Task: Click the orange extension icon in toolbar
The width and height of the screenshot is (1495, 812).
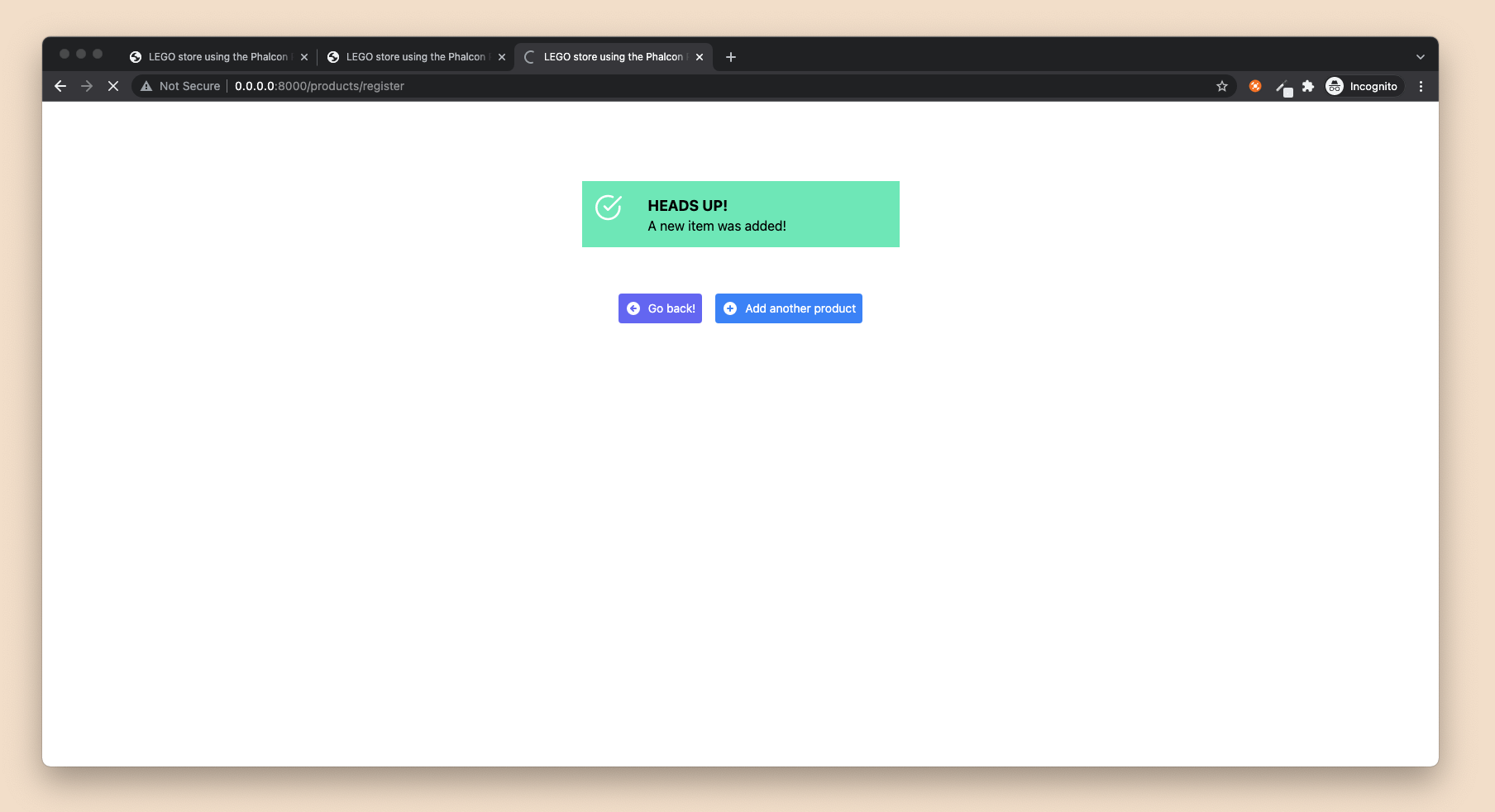Action: point(1255,86)
